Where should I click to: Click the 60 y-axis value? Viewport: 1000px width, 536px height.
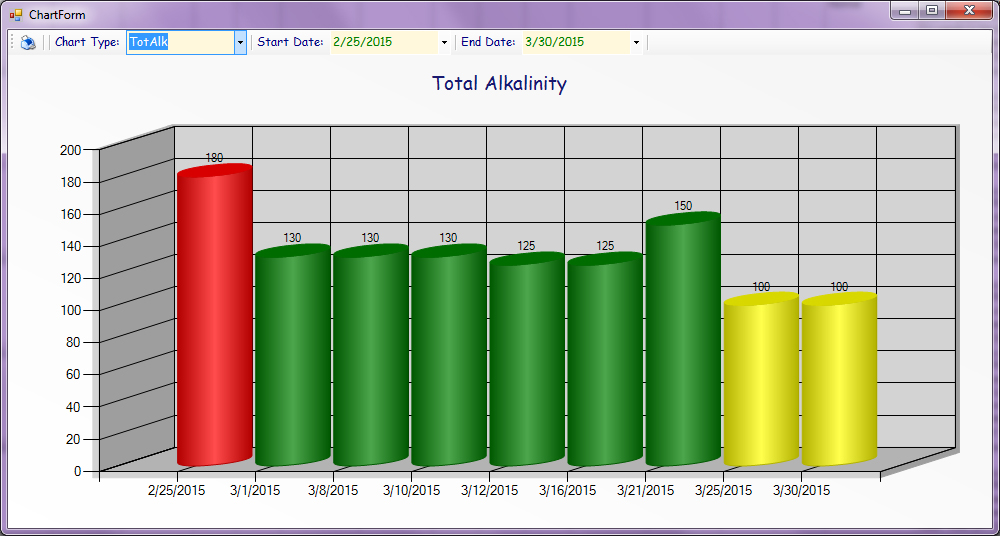[x=73, y=375]
